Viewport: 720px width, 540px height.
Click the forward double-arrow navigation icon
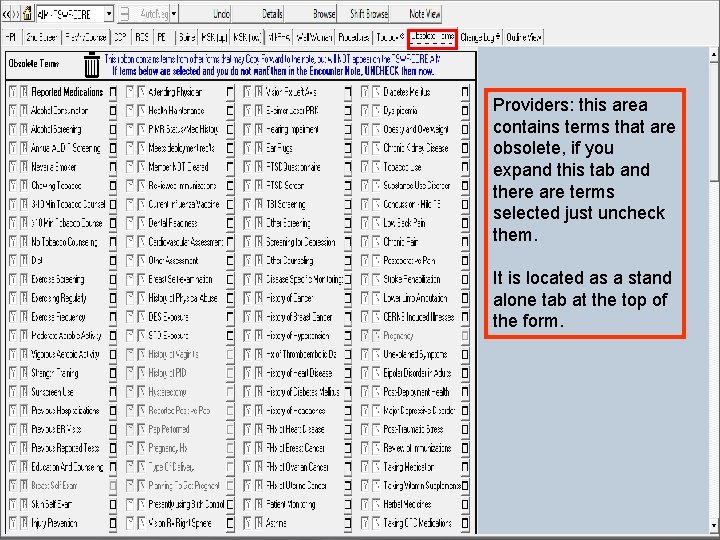(16, 14)
